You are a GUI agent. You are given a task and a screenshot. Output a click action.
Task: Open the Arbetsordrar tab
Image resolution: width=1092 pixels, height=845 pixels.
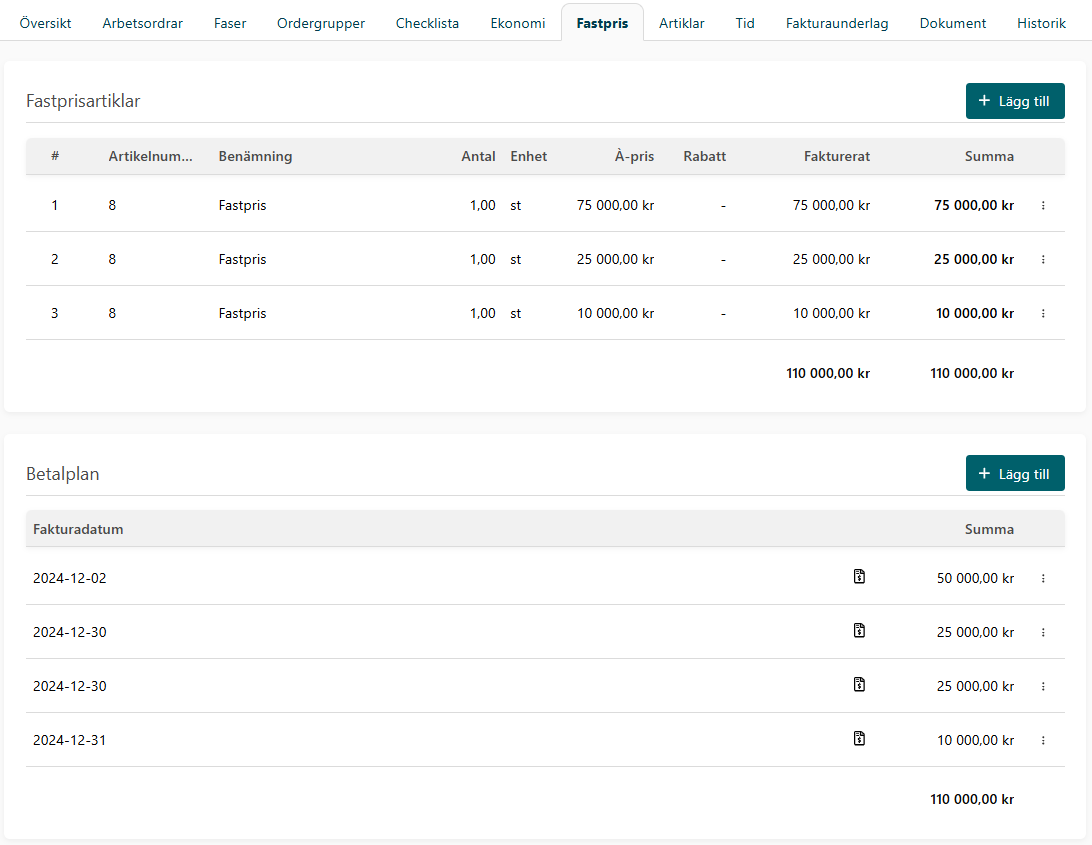142,23
